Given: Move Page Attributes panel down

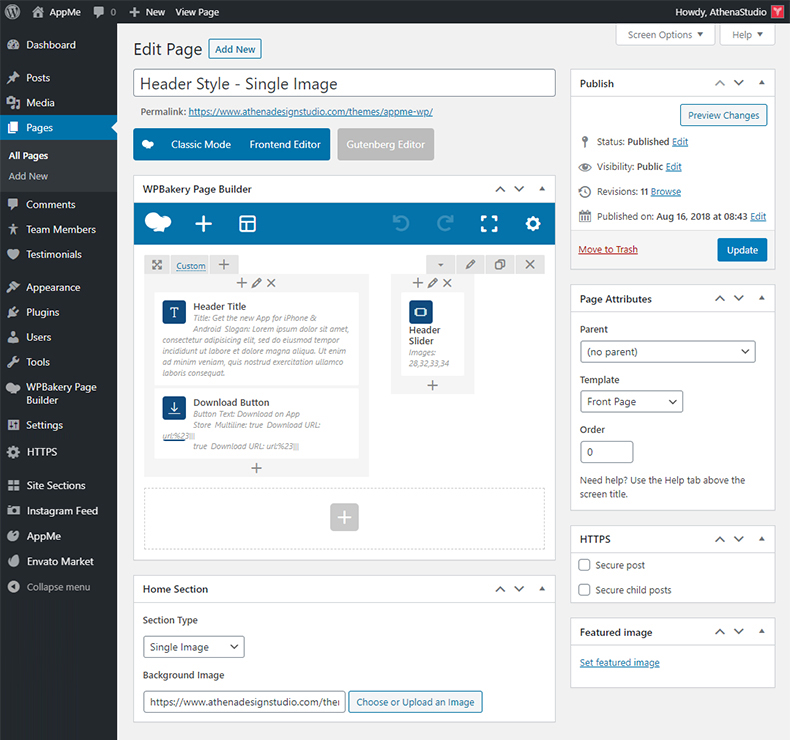Looking at the screenshot, I should [x=739, y=298].
